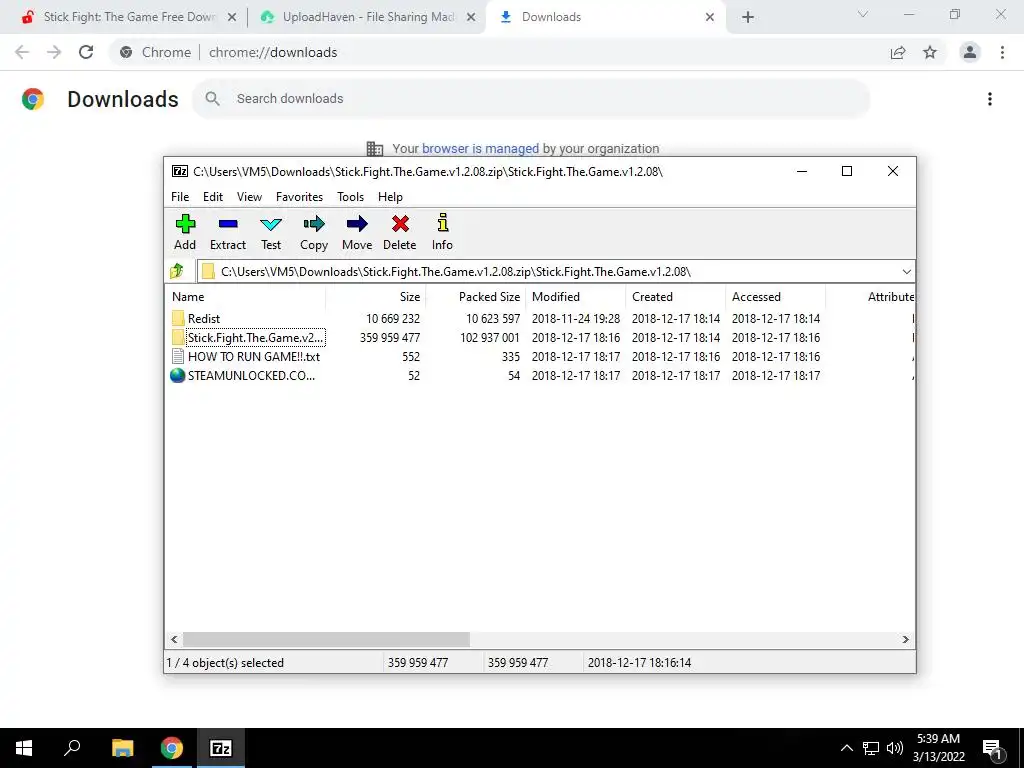Viewport: 1024px width, 768px height.
Task: Open the Help menu in 7-Zip
Action: (x=390, y=197)
